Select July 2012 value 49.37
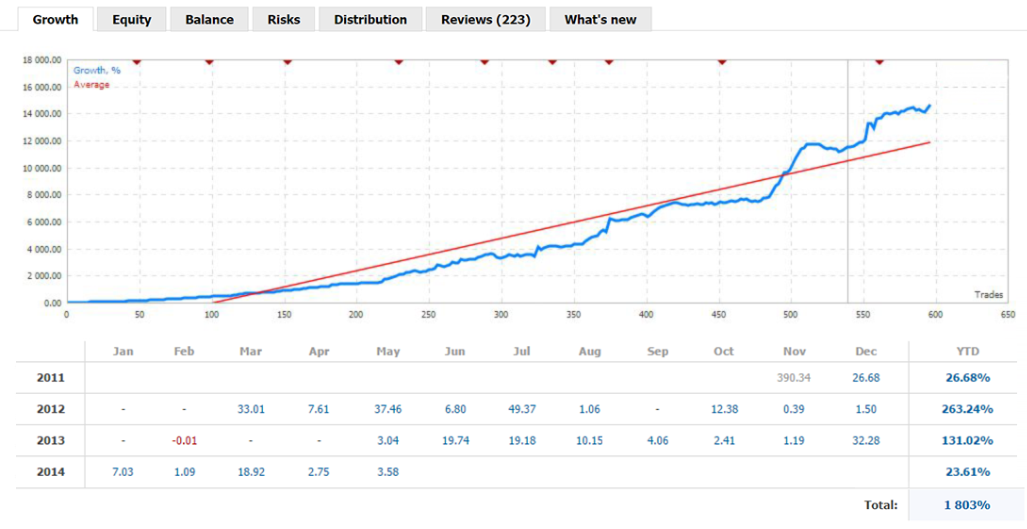The image size is (1027, 529). 523,408
